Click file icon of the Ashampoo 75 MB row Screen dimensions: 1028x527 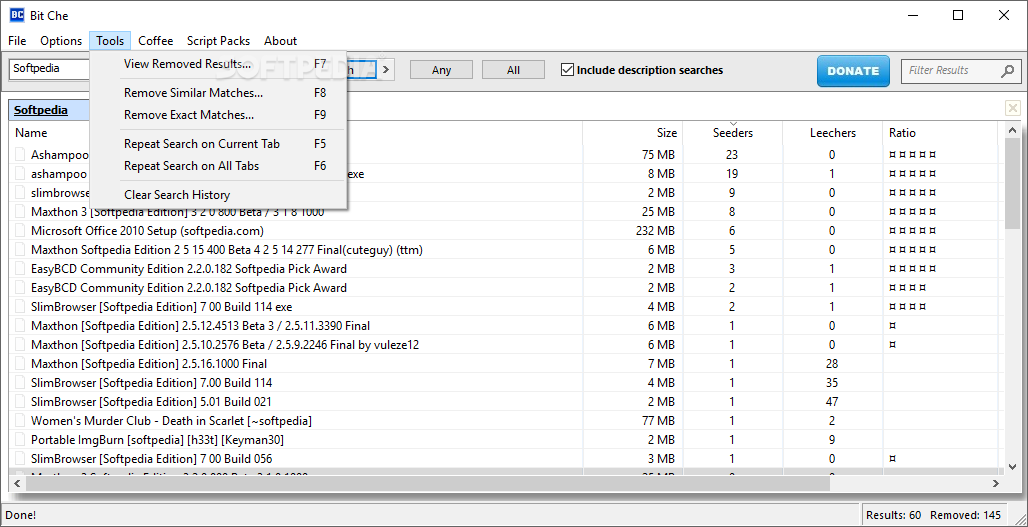pyautogui.click(x=20, y=155)
